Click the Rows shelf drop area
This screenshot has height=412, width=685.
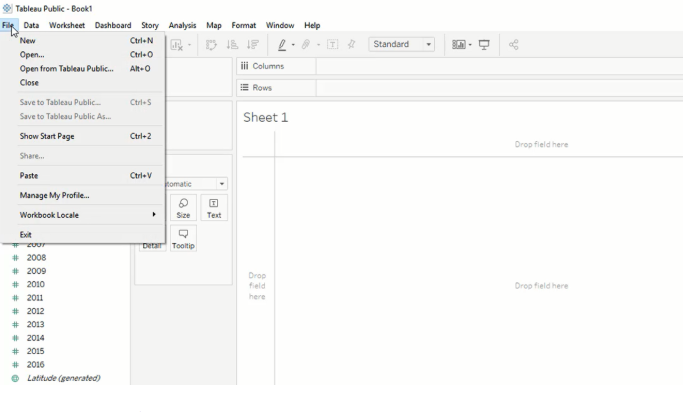click(x=500, y=87)
